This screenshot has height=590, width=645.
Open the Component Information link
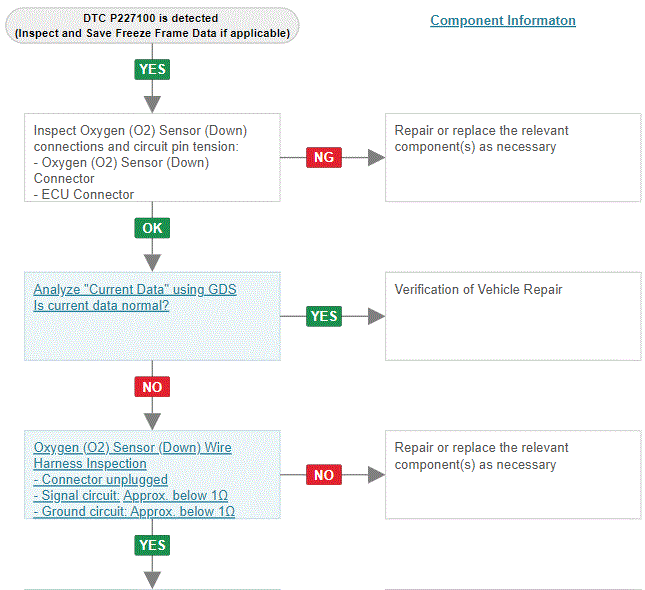[503, 20]
